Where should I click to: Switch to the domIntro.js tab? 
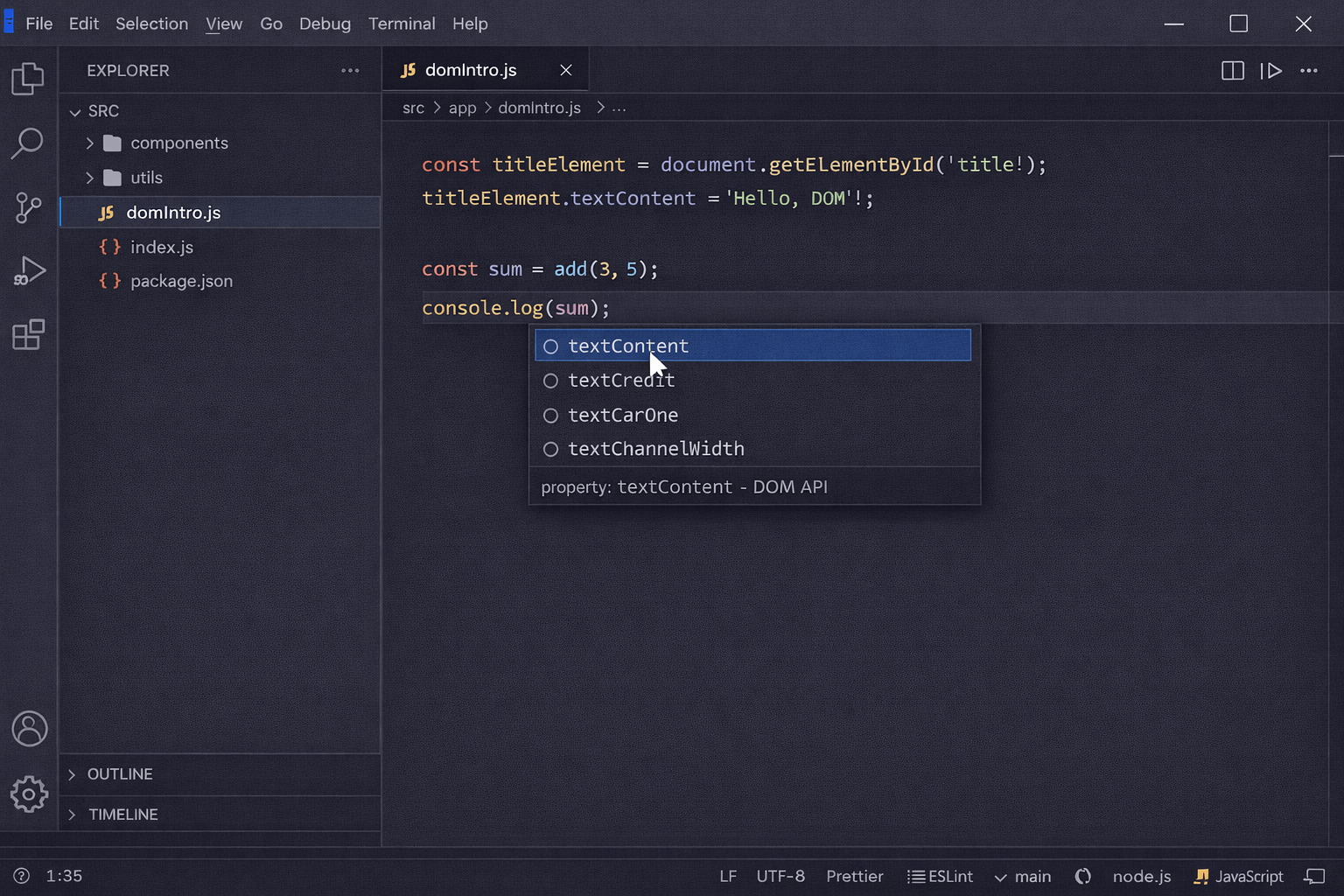coord(470,70)
